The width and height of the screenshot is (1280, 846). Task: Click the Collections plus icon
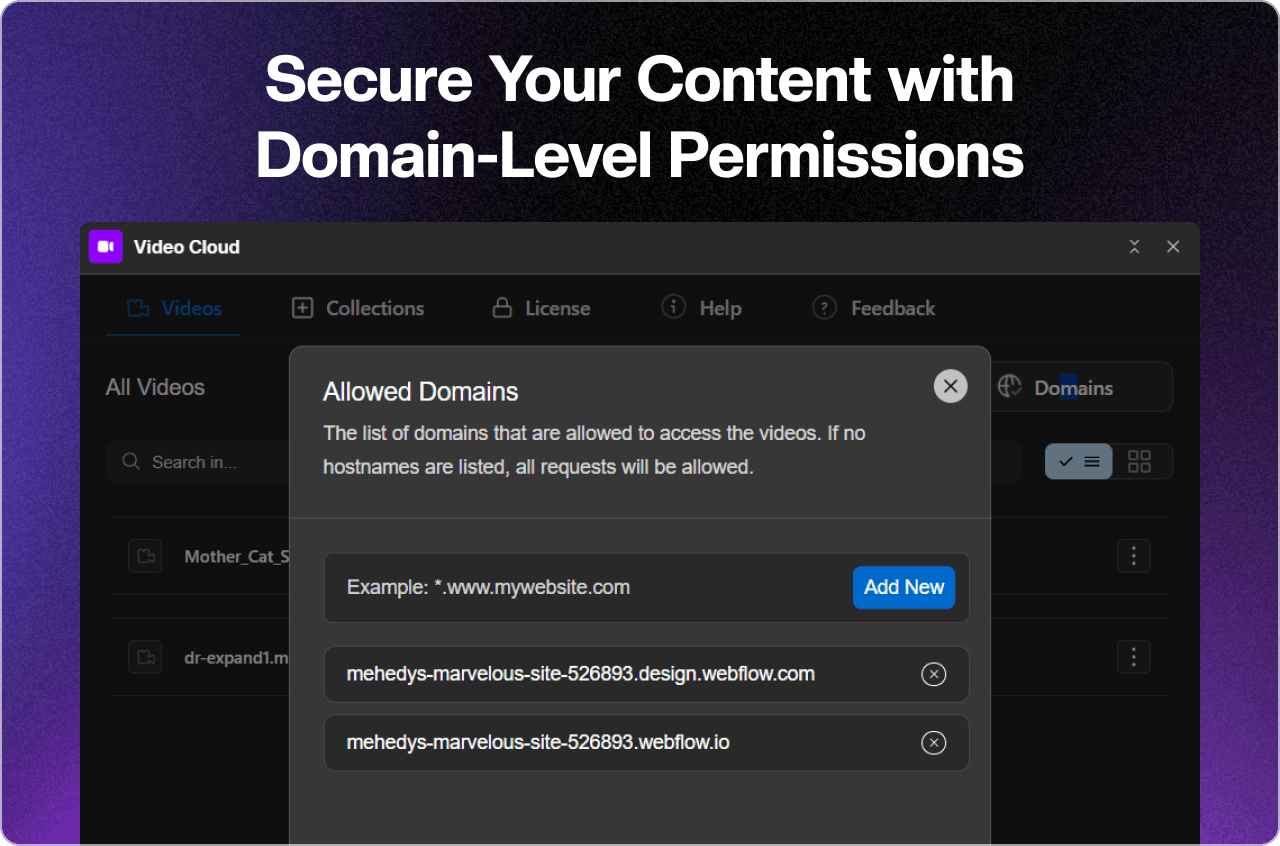(301, 308)
